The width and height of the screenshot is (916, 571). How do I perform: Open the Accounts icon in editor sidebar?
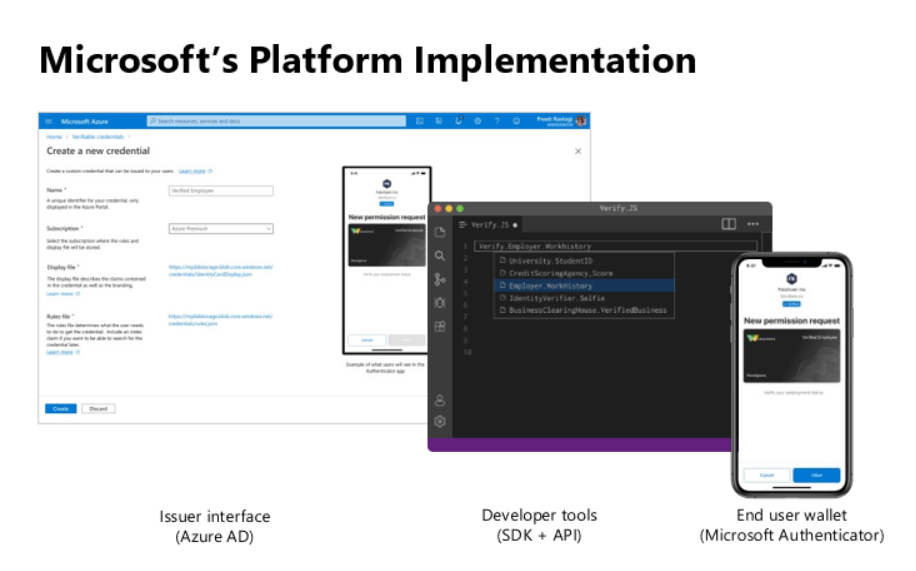tap(440, 400)
